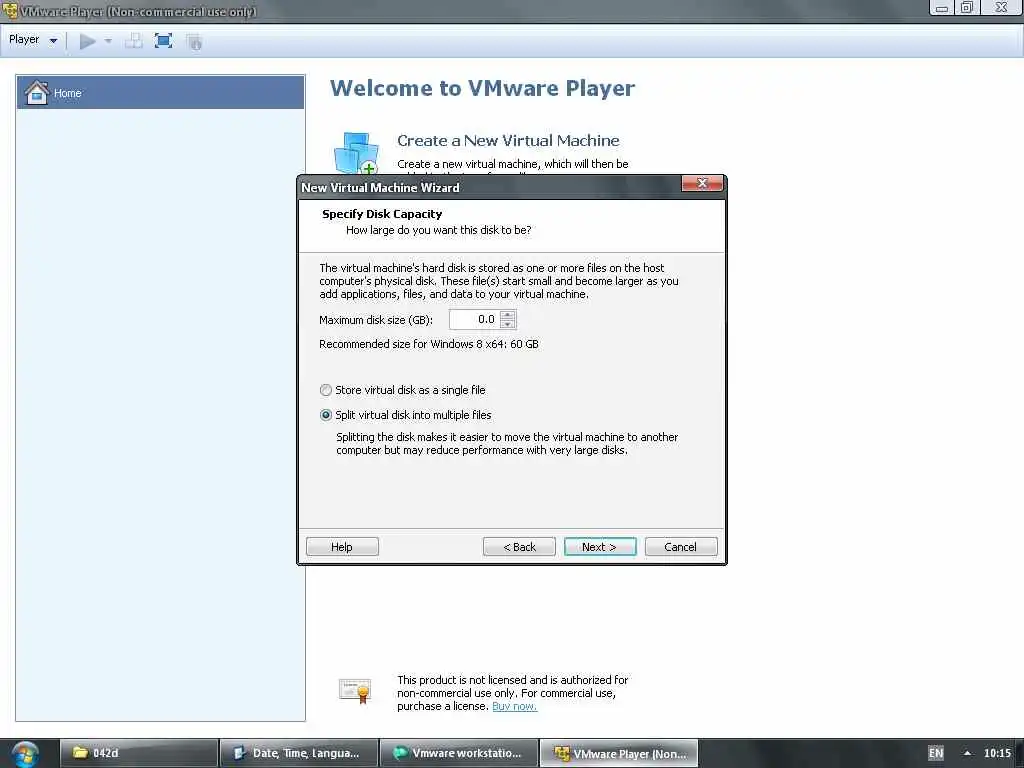Click the Recommended size for Windows 8 x64 text

click(429, 344)
